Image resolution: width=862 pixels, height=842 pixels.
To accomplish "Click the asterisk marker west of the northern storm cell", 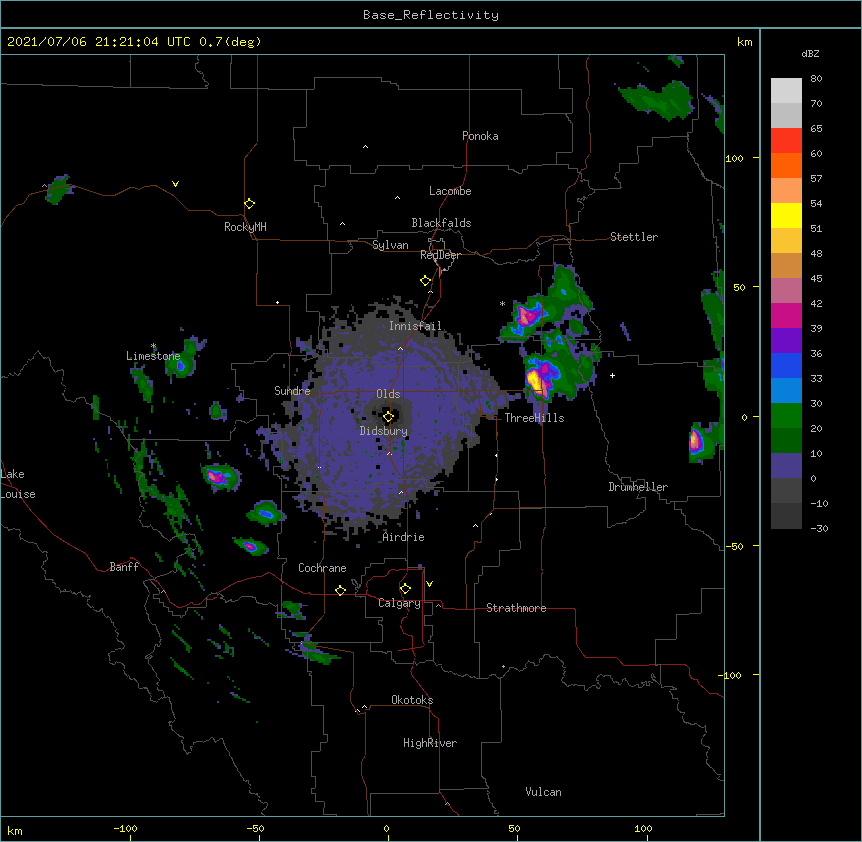I will (502, 303).
